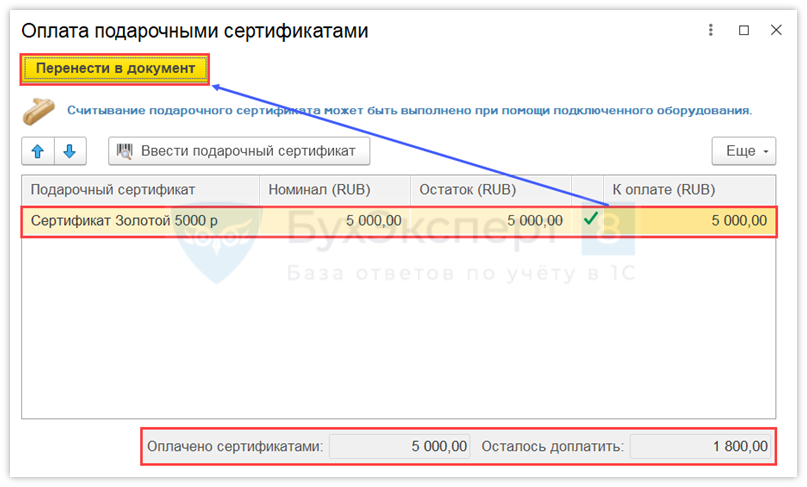Move the row down with the blue down arrow
Viewport: 807px width, 487px height.
pyautogui.click(x=69, y=151)
